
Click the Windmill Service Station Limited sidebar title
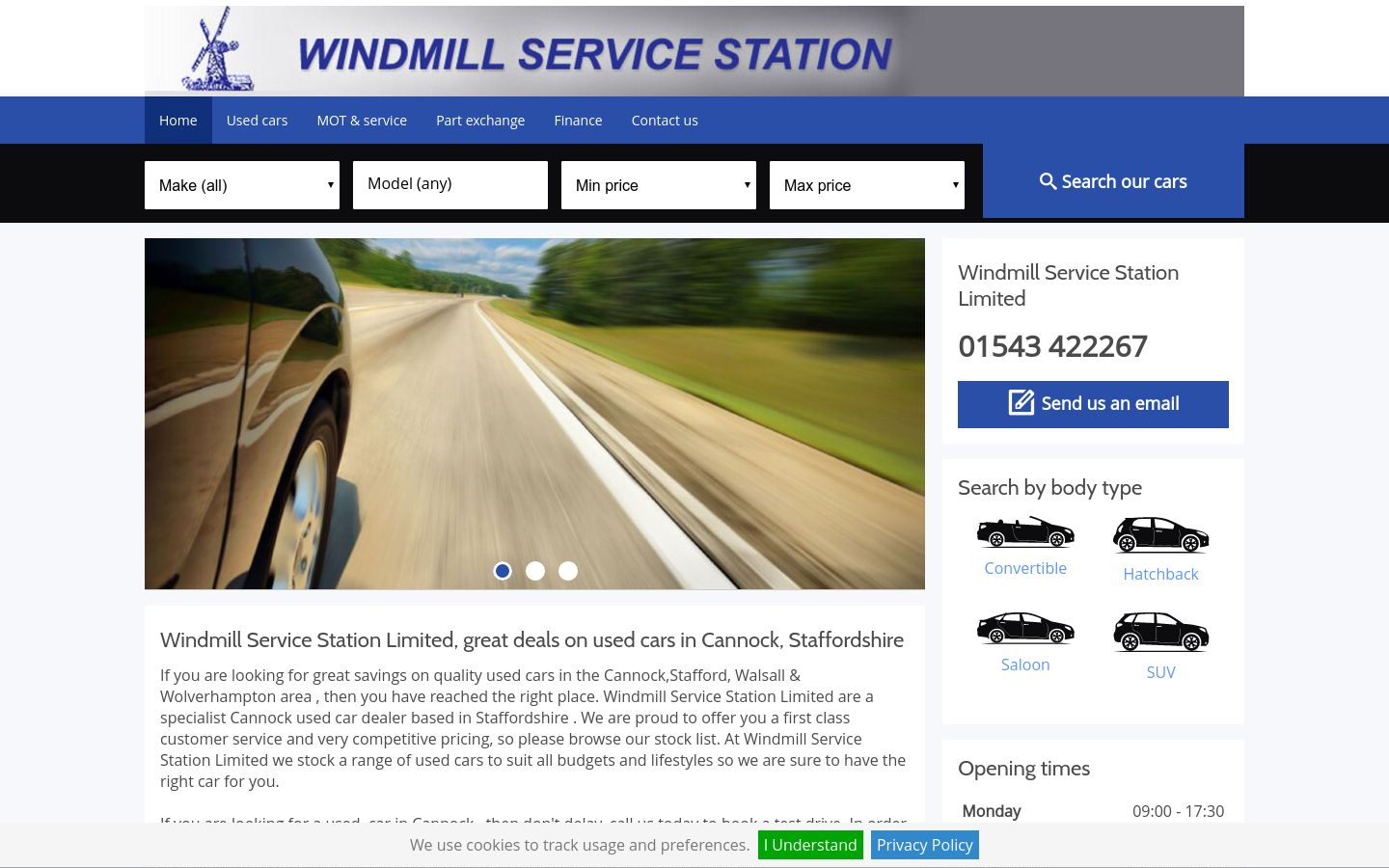click(1068, 285)
